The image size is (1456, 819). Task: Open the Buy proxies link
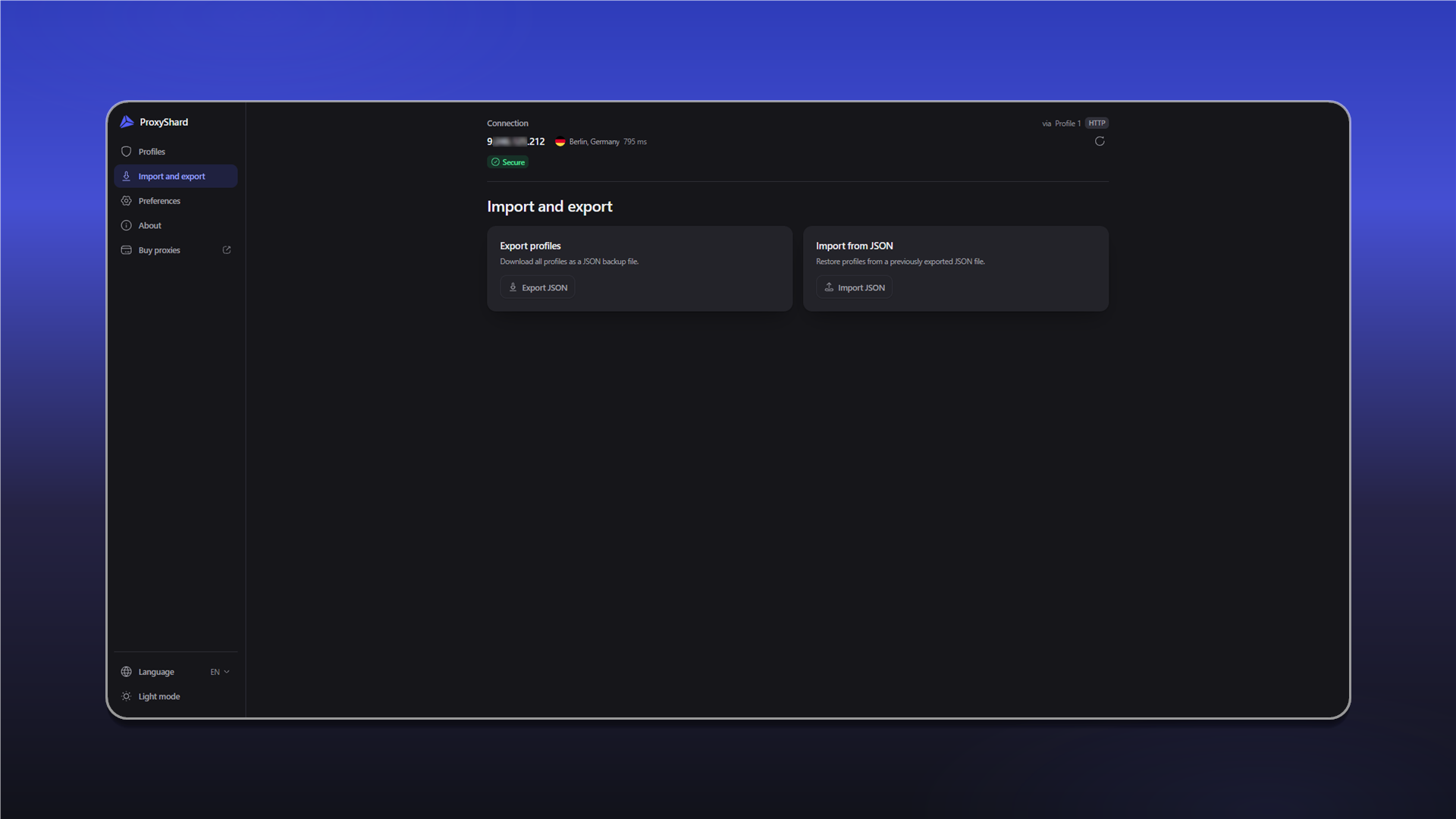(175, 250)
